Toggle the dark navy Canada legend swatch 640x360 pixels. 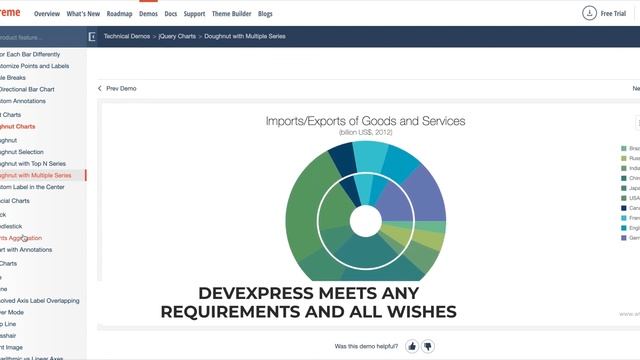624,208
